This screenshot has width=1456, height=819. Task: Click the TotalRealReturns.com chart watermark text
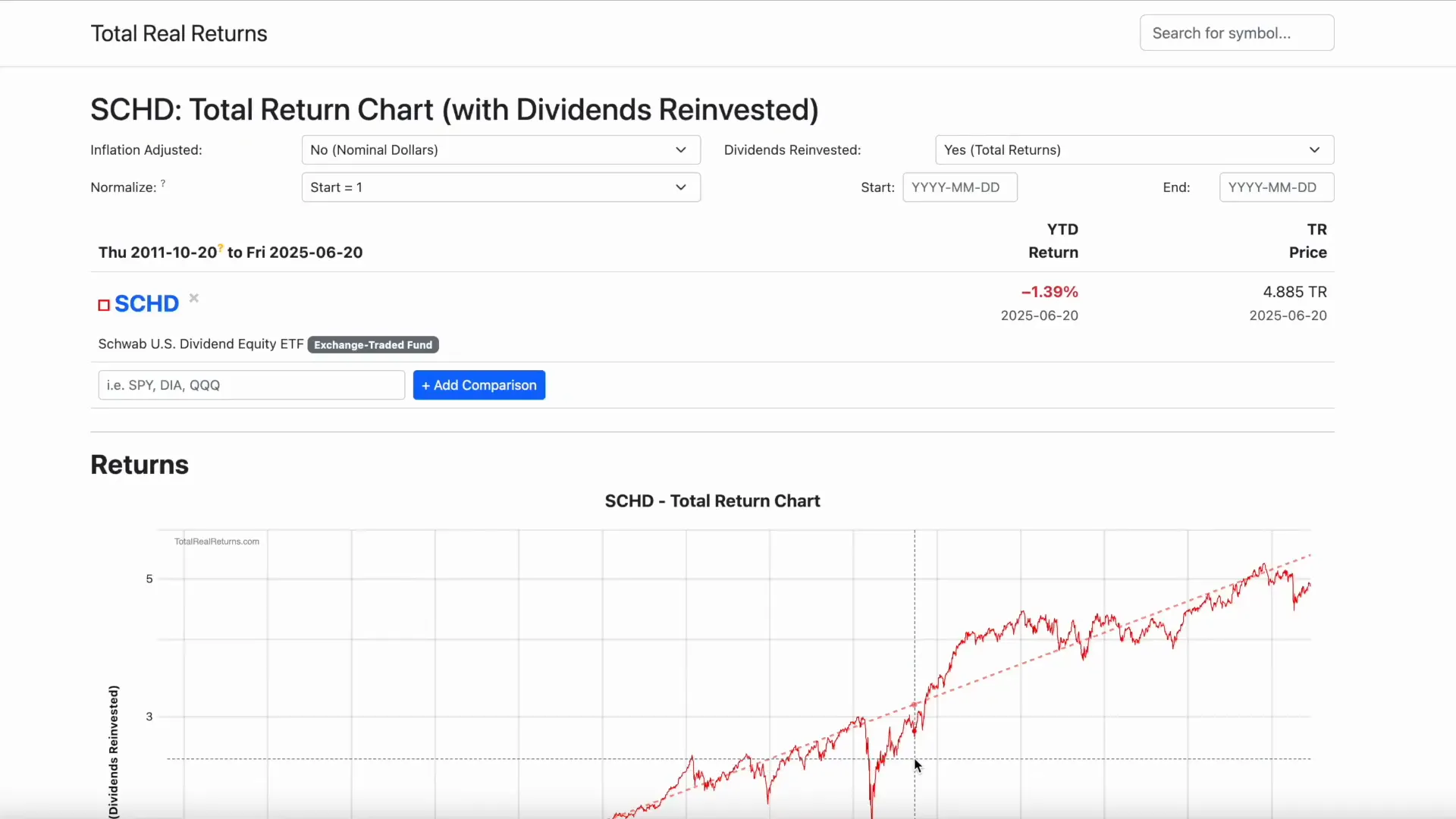coord(217,541)
